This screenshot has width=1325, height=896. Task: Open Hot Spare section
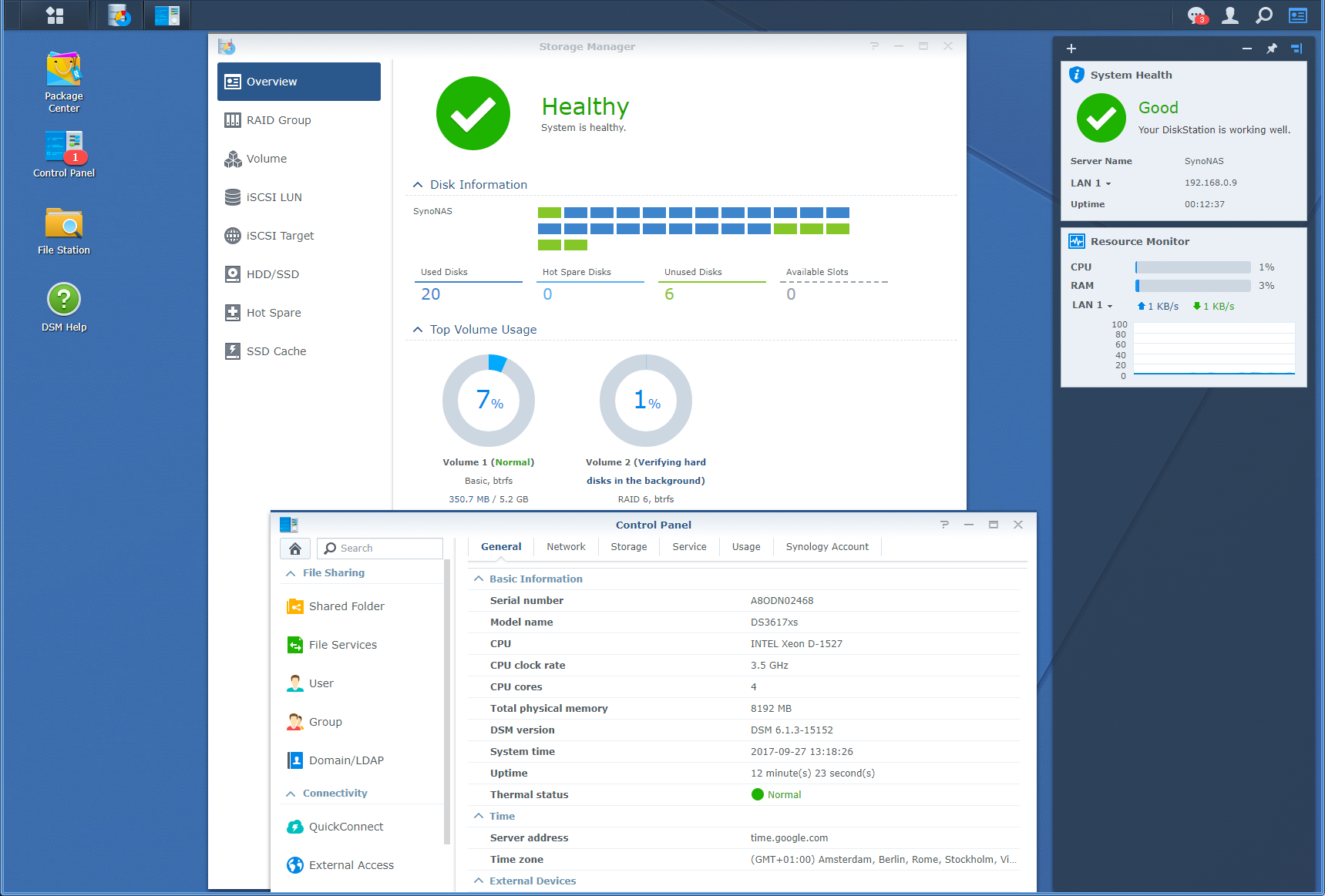coord(299,313)
